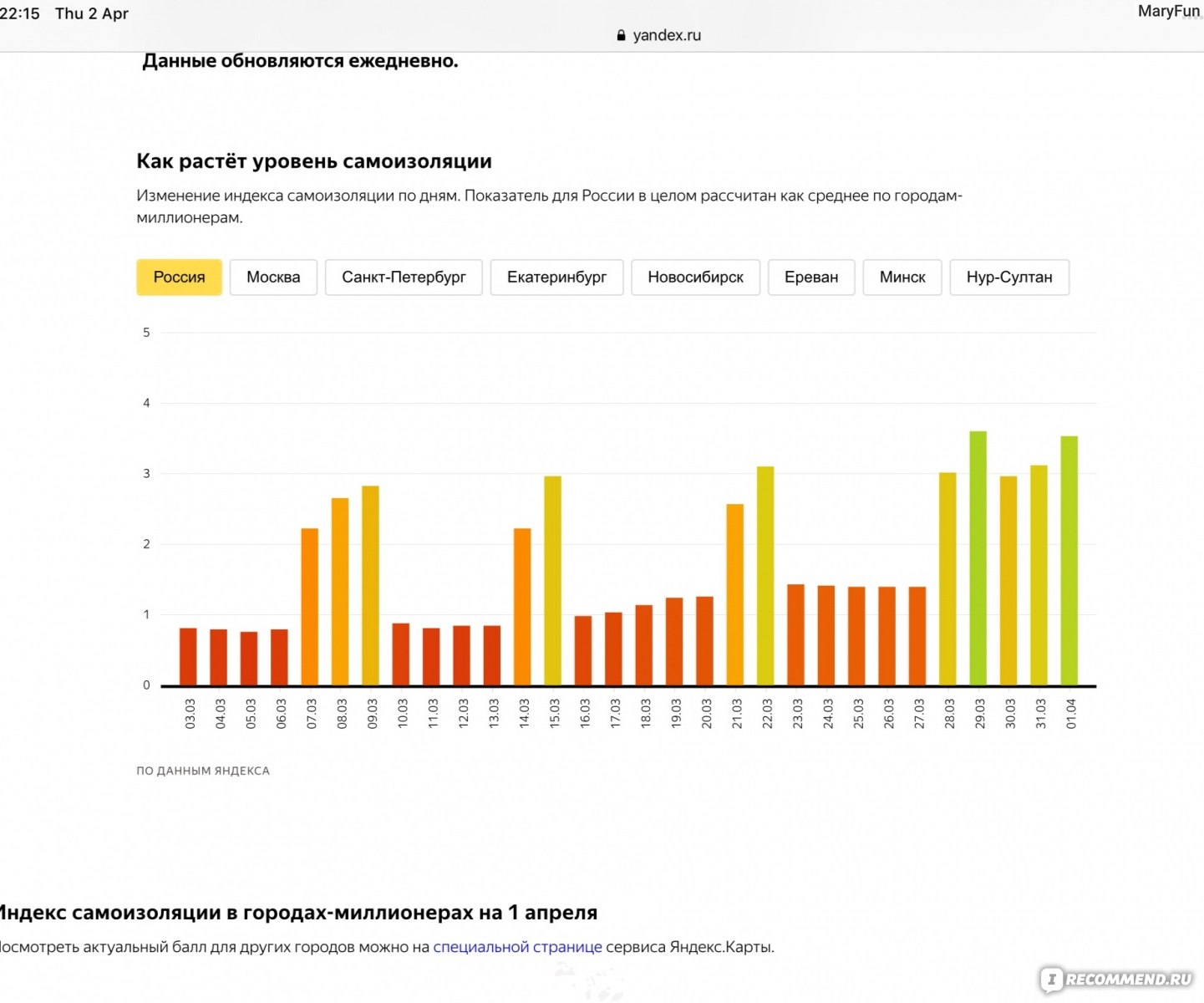The width and height of the screenshot is (1204, 1003).
Task: Choose the Екатеринбург tab
Action: 556,277
